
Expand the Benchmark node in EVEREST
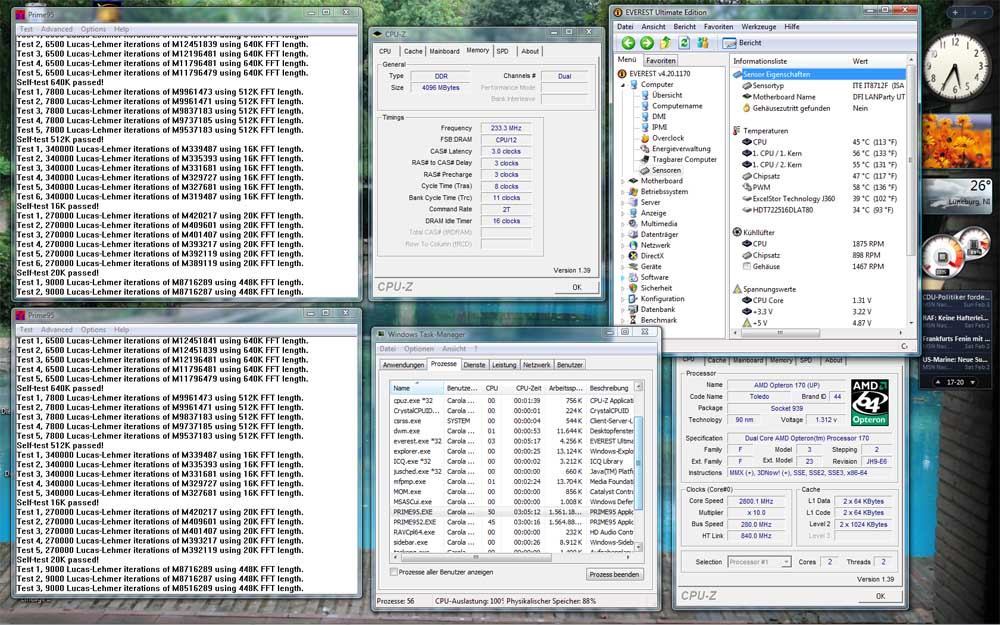(623, 320)
